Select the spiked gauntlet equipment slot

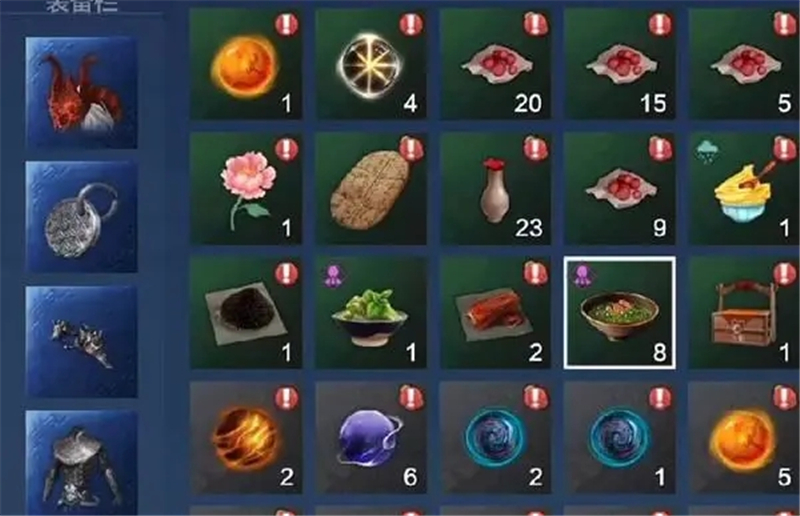pos(81,341)
